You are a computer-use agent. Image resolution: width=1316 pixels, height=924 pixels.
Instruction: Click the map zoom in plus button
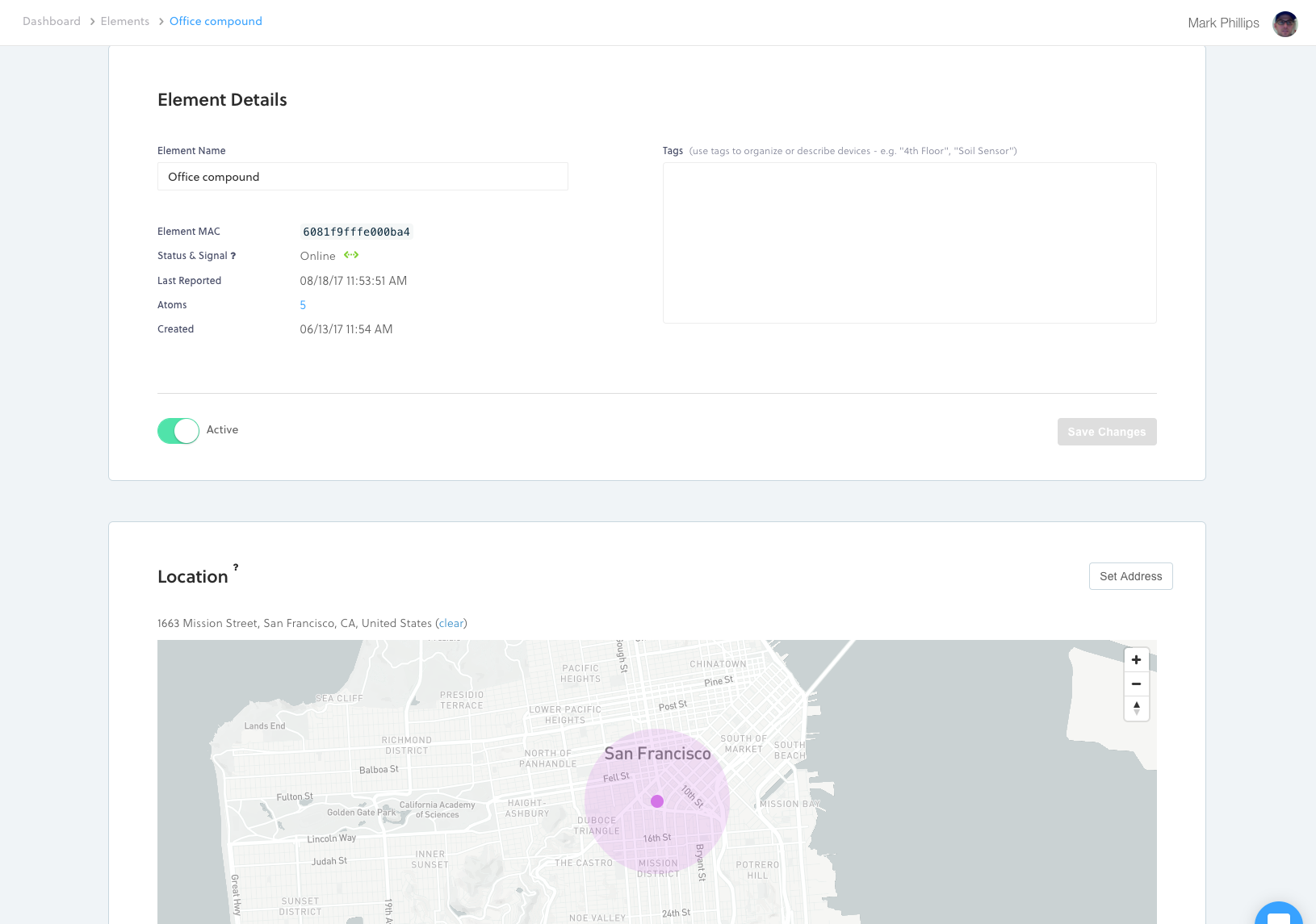point(1136,660)
